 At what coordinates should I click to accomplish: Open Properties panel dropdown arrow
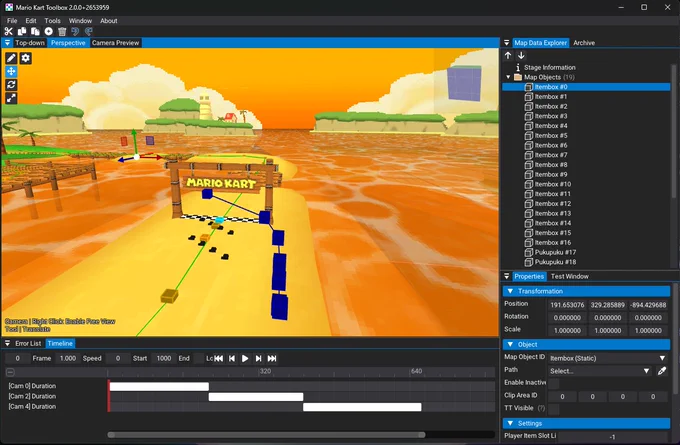pos(507,276)
